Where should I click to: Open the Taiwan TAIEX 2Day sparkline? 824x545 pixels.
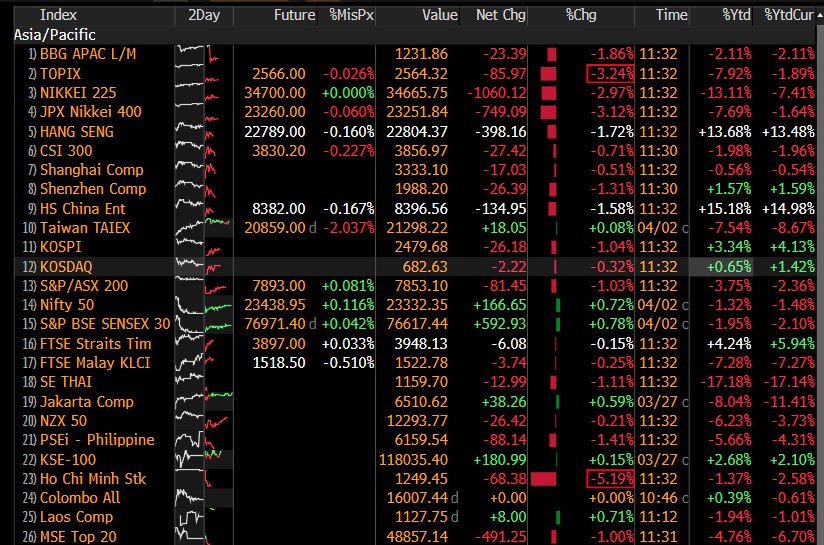[x=204, y=228]
